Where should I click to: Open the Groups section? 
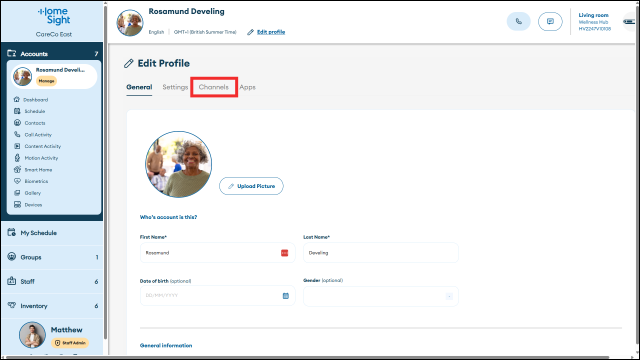(53, 257)
